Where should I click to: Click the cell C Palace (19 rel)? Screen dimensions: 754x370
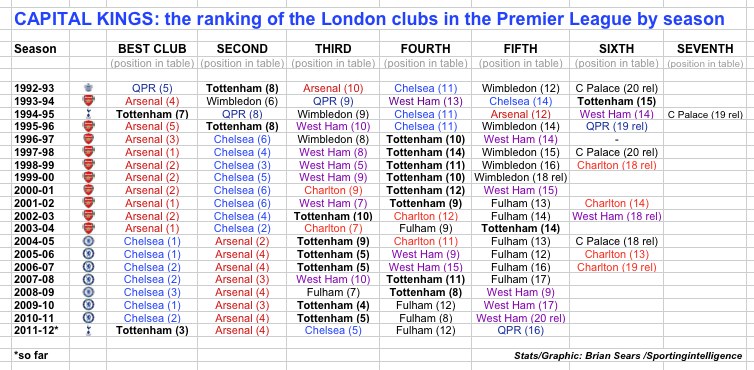(705, 115)
